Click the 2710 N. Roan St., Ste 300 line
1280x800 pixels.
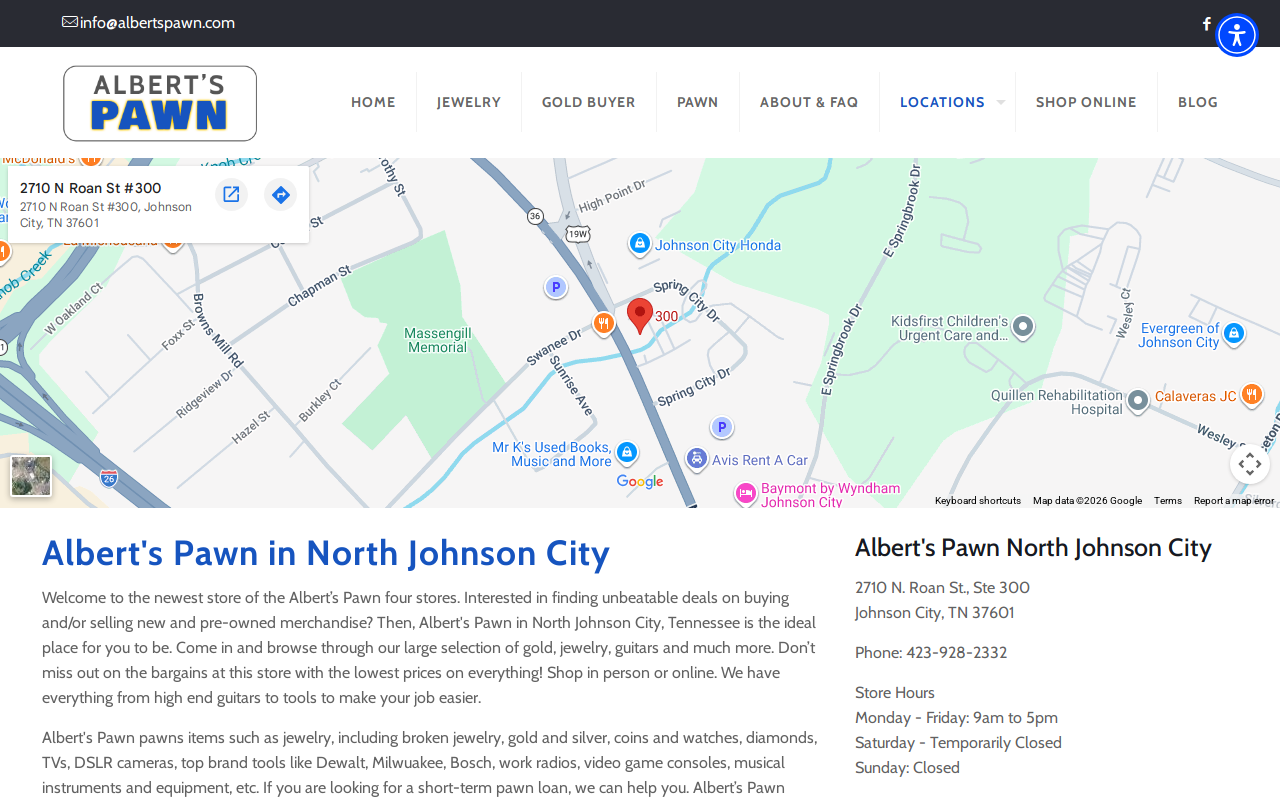pos(942,588)
